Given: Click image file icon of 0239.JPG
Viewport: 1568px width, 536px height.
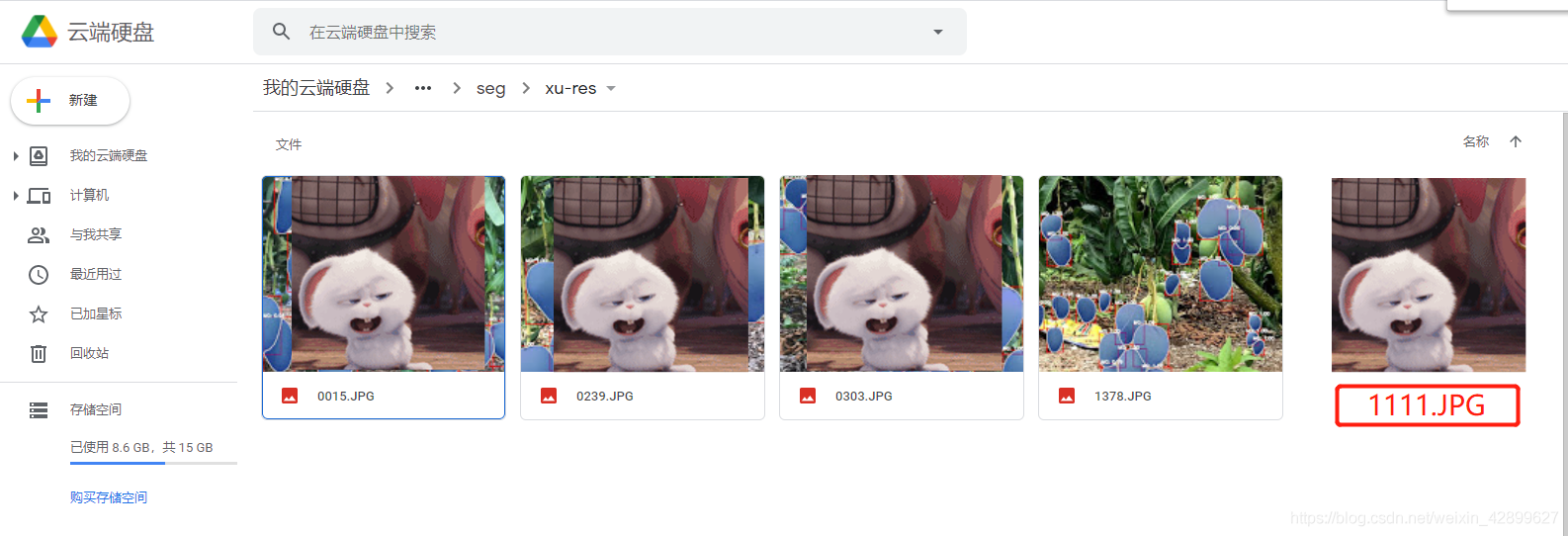Looking at the screenshot, I should [x=549, y=396].
